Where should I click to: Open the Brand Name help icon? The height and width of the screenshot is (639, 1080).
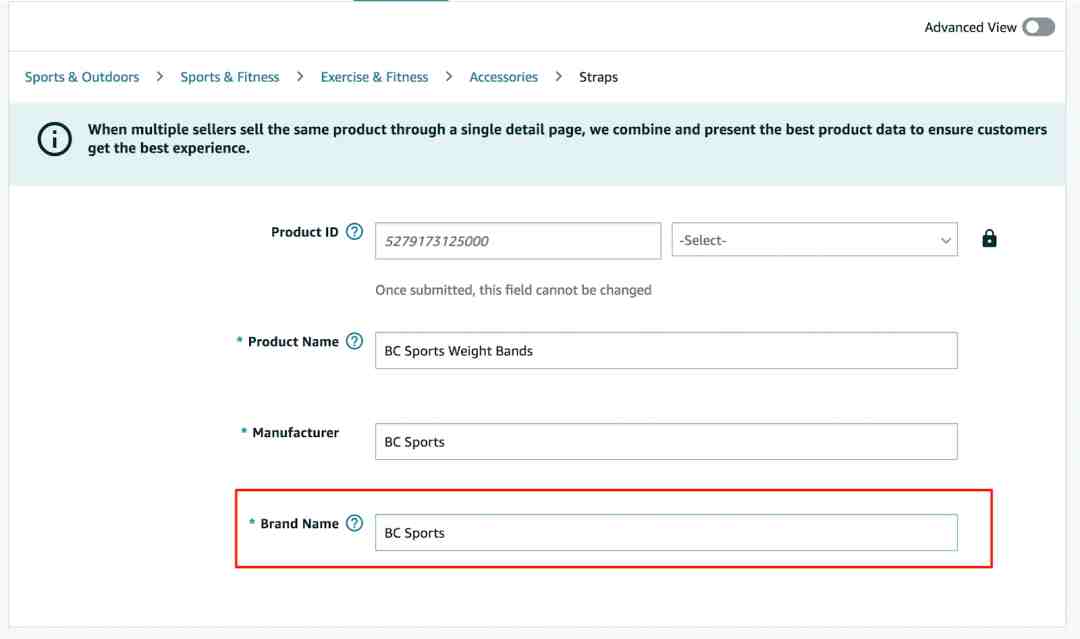pyautogui.click(x=354, y=523)
